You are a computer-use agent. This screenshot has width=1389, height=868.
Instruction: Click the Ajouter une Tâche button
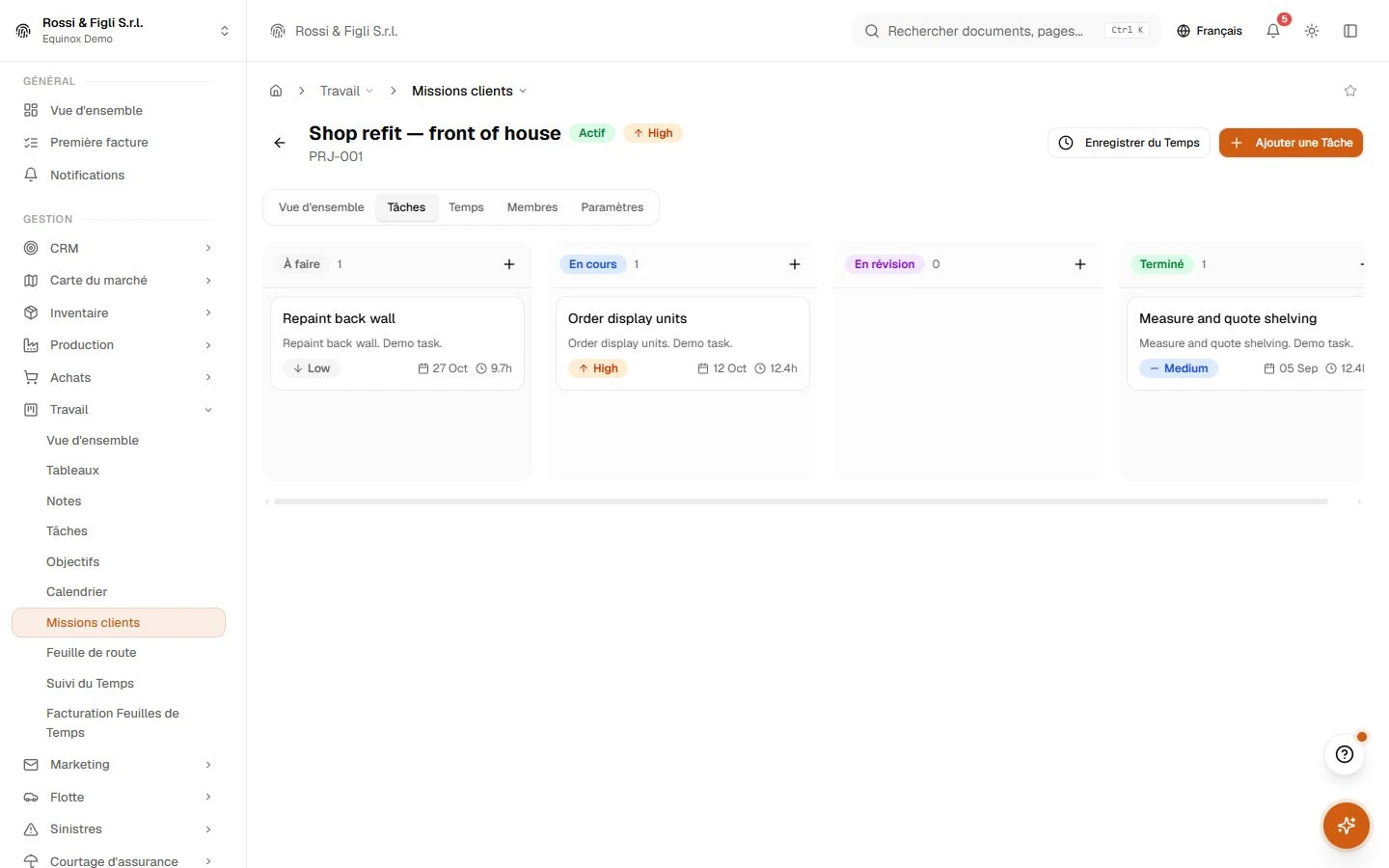(1291, 143)
